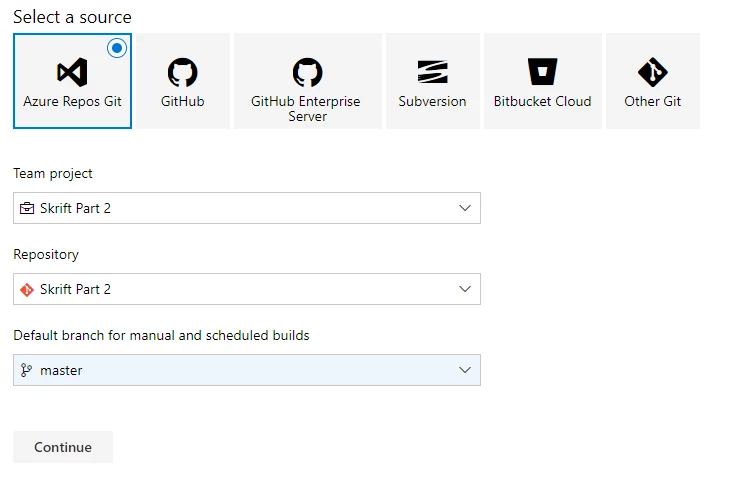Image resolution: width=729 pixels, height=501 pixels.
Task: Click the branch icon beside master
Action: click(27, 370)
